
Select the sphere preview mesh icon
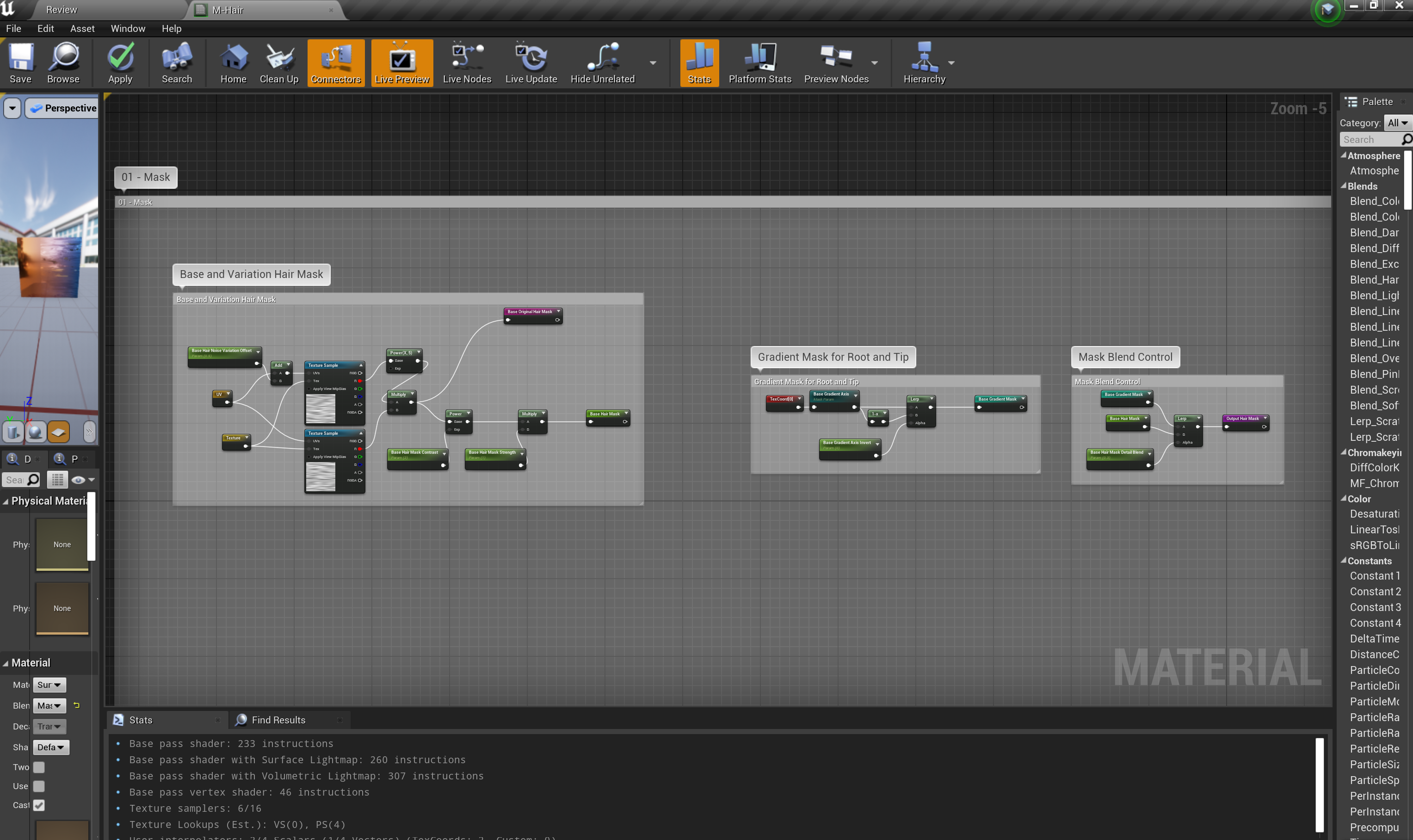point(36,432)
